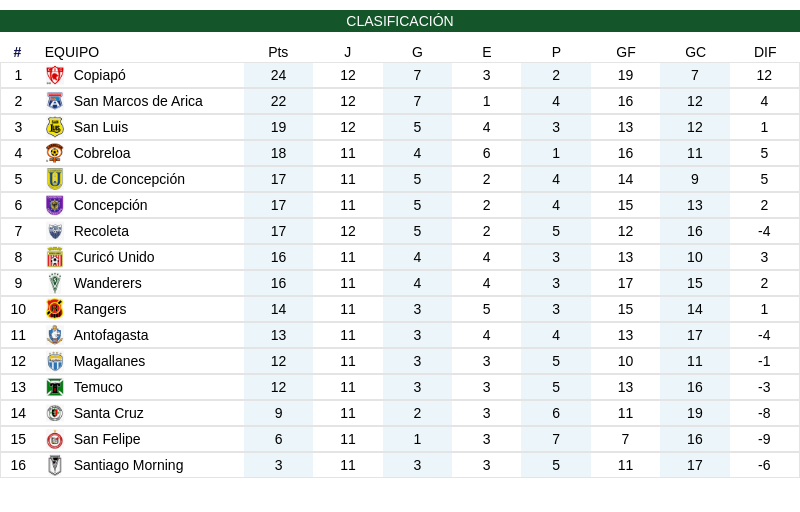Click the Antofagasta team name
800x512 pixels.
[x=111, y=336]
